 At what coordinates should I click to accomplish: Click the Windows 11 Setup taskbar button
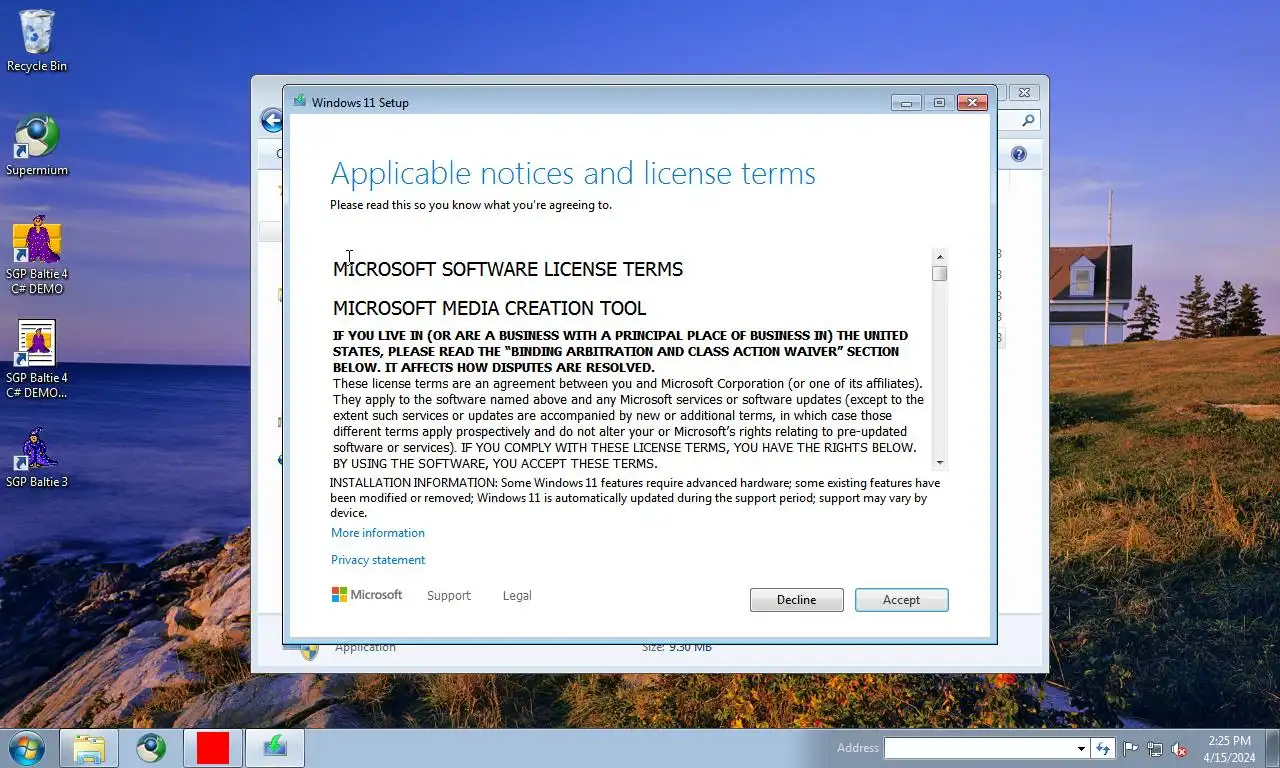[x=275, y=748]
